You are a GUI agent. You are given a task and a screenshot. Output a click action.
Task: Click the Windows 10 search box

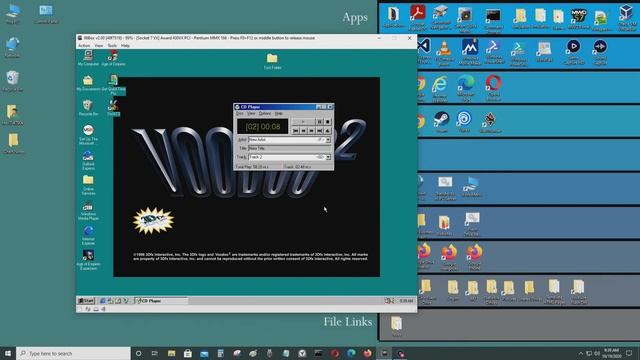point(73,353)
